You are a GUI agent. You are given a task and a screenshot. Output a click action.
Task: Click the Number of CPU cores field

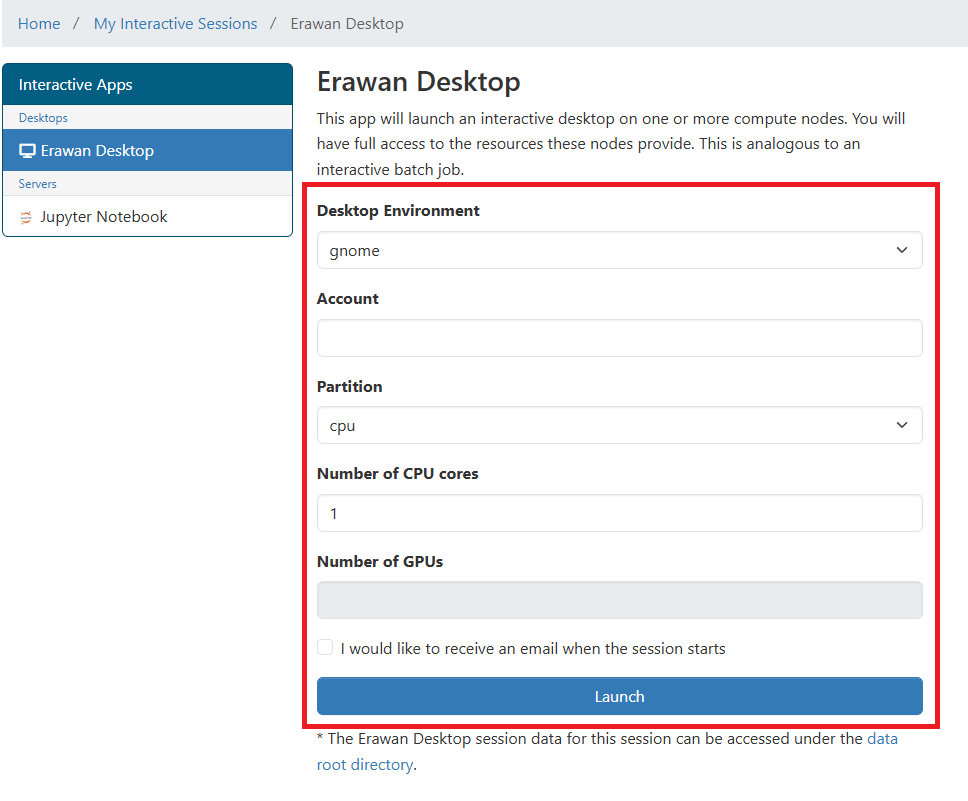point(618,513)
